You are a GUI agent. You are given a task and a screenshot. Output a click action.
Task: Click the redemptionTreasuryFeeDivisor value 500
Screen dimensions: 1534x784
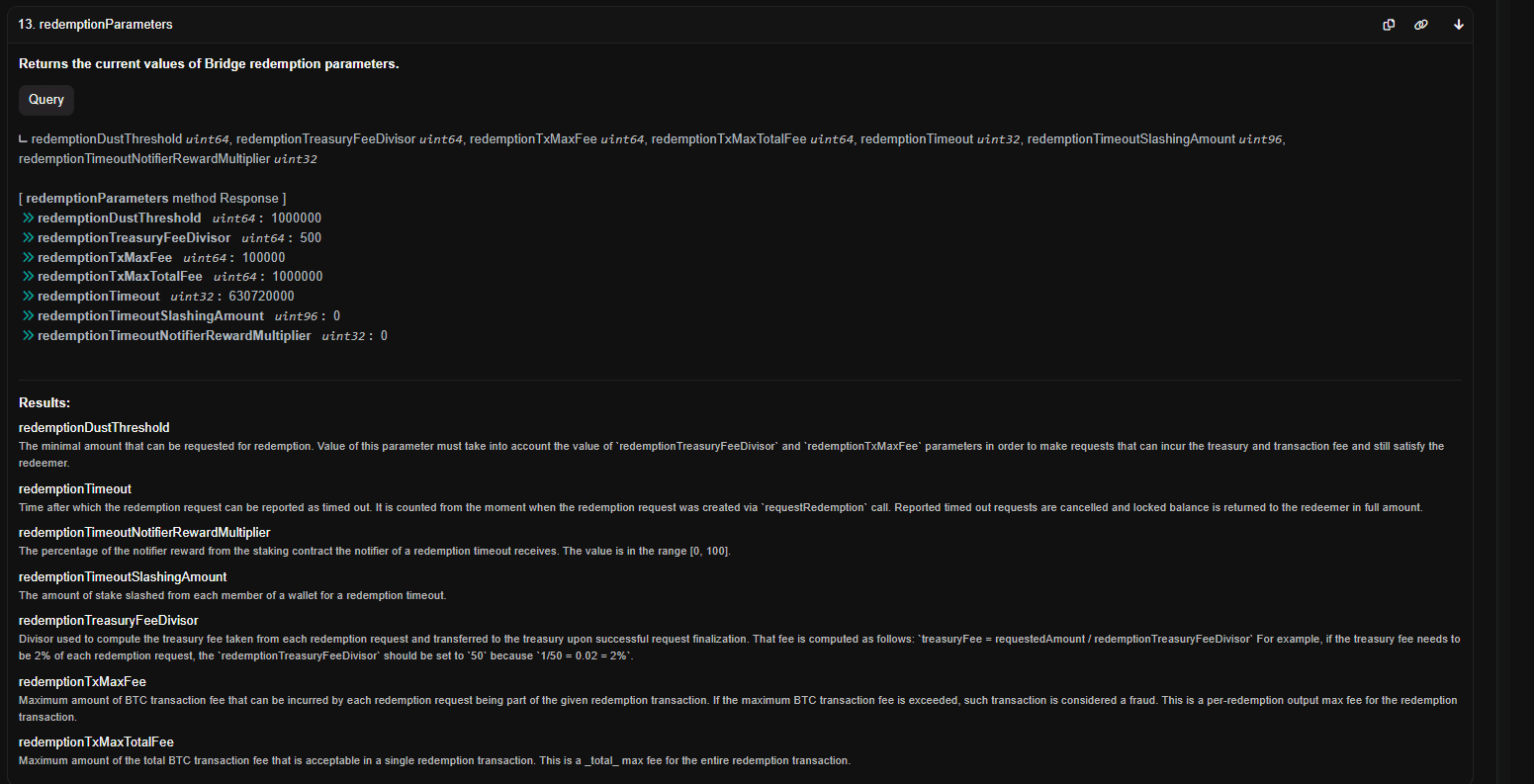[310, 238]
